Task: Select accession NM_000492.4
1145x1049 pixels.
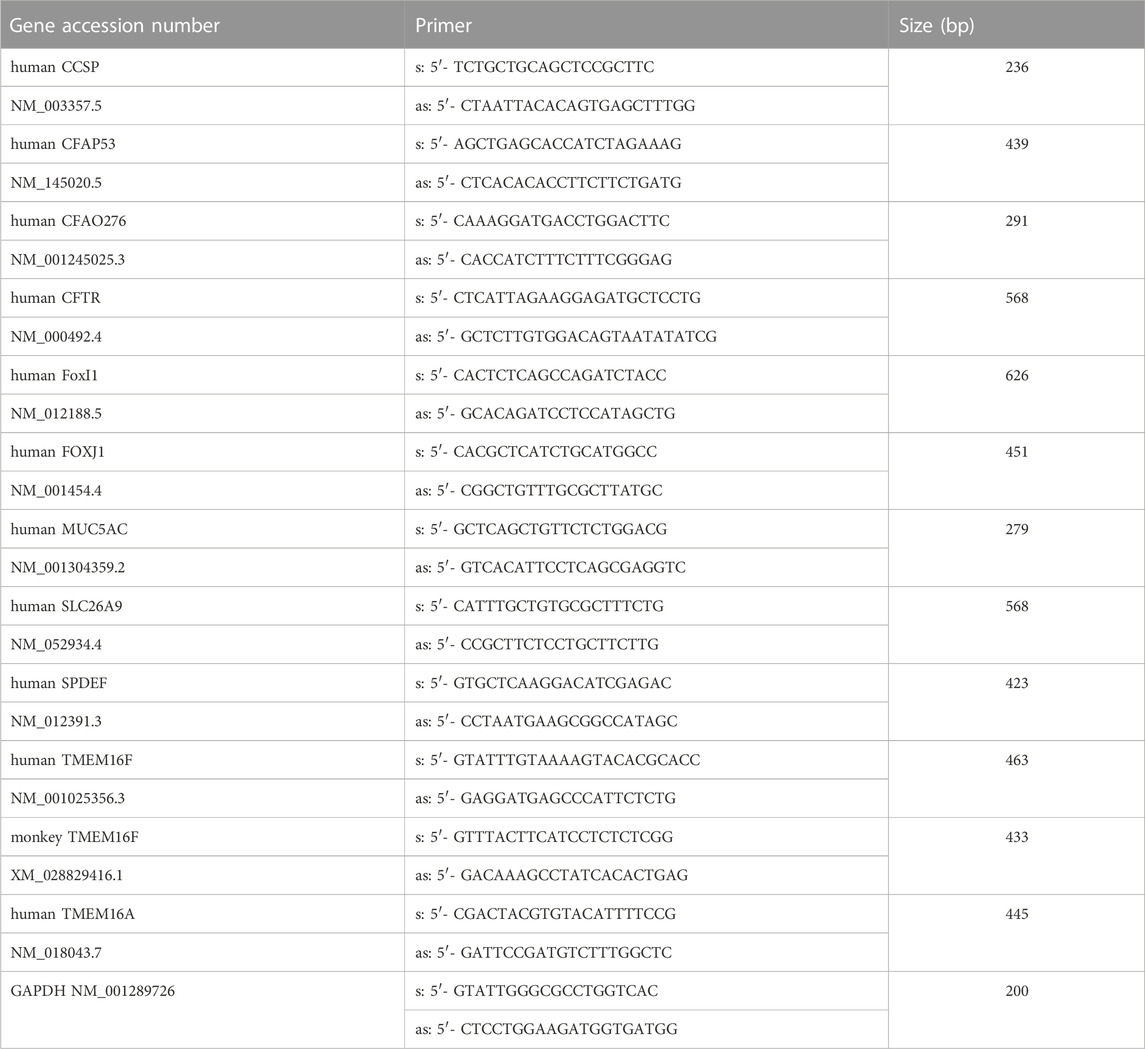Action: (x=56, y=337)
